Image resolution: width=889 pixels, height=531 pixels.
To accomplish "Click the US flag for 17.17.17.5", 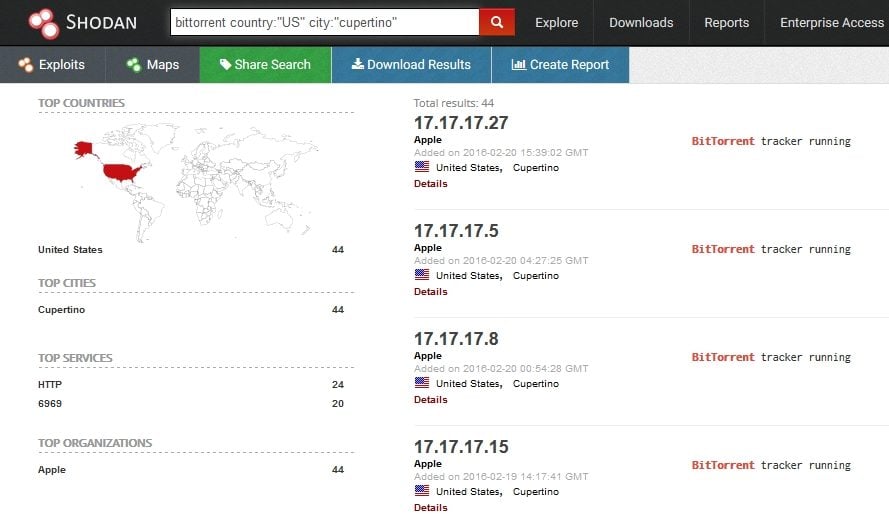I will (x=422, y=274).
